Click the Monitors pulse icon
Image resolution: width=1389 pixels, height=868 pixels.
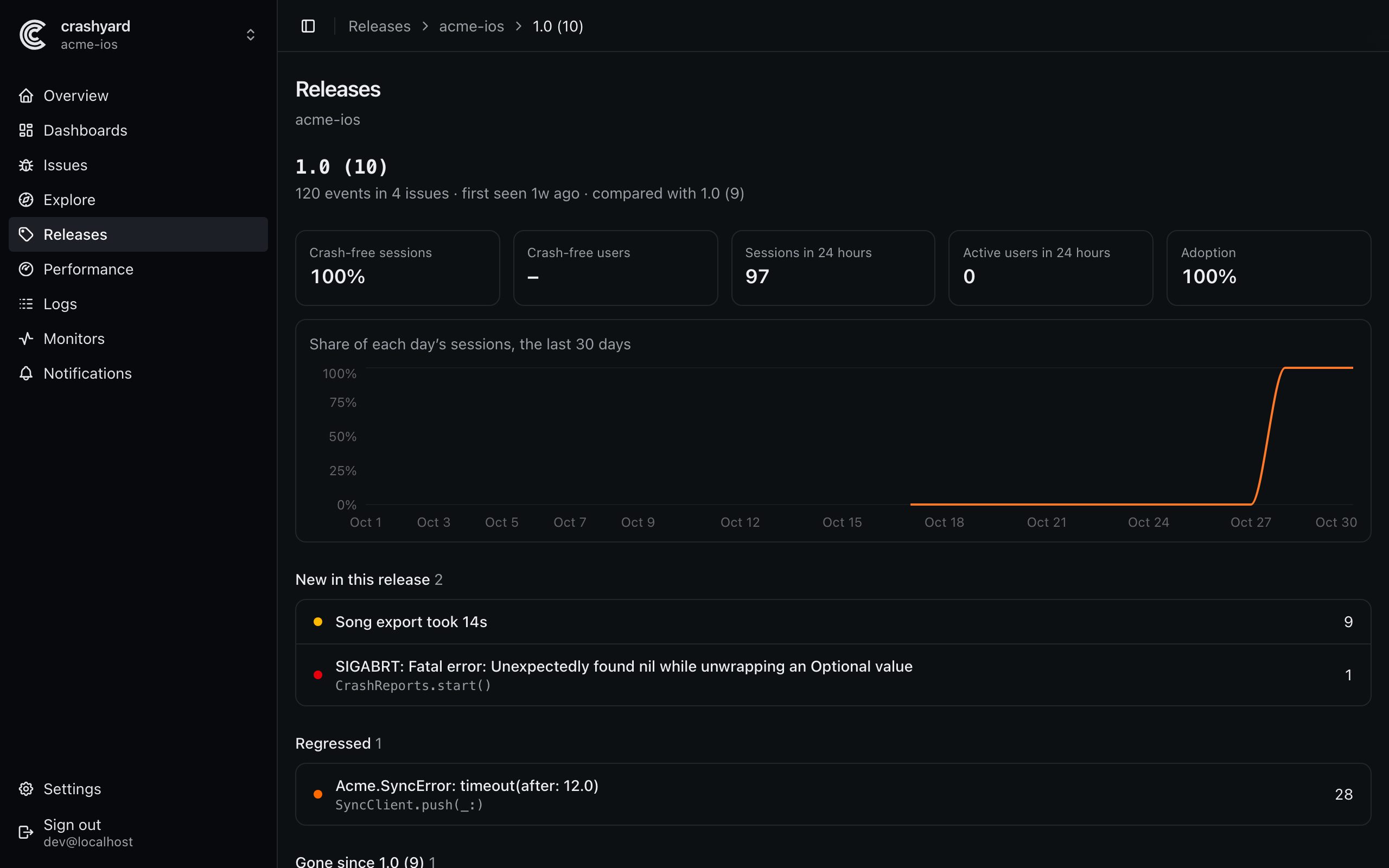pyautogui.click(x=26, y=339)
